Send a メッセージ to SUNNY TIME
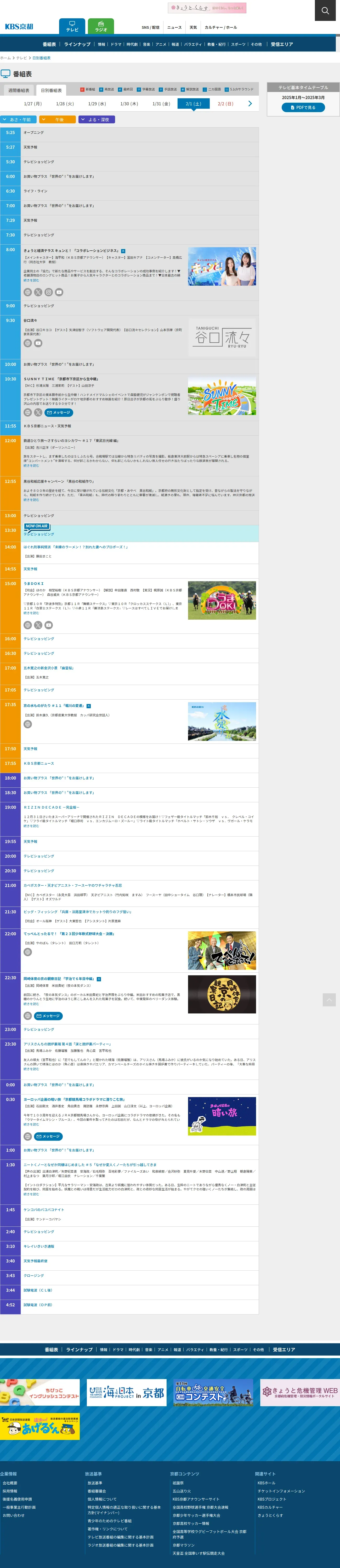Image resolution: width=340 pixels, height=1568 pixels. click(x=59, y=413)
